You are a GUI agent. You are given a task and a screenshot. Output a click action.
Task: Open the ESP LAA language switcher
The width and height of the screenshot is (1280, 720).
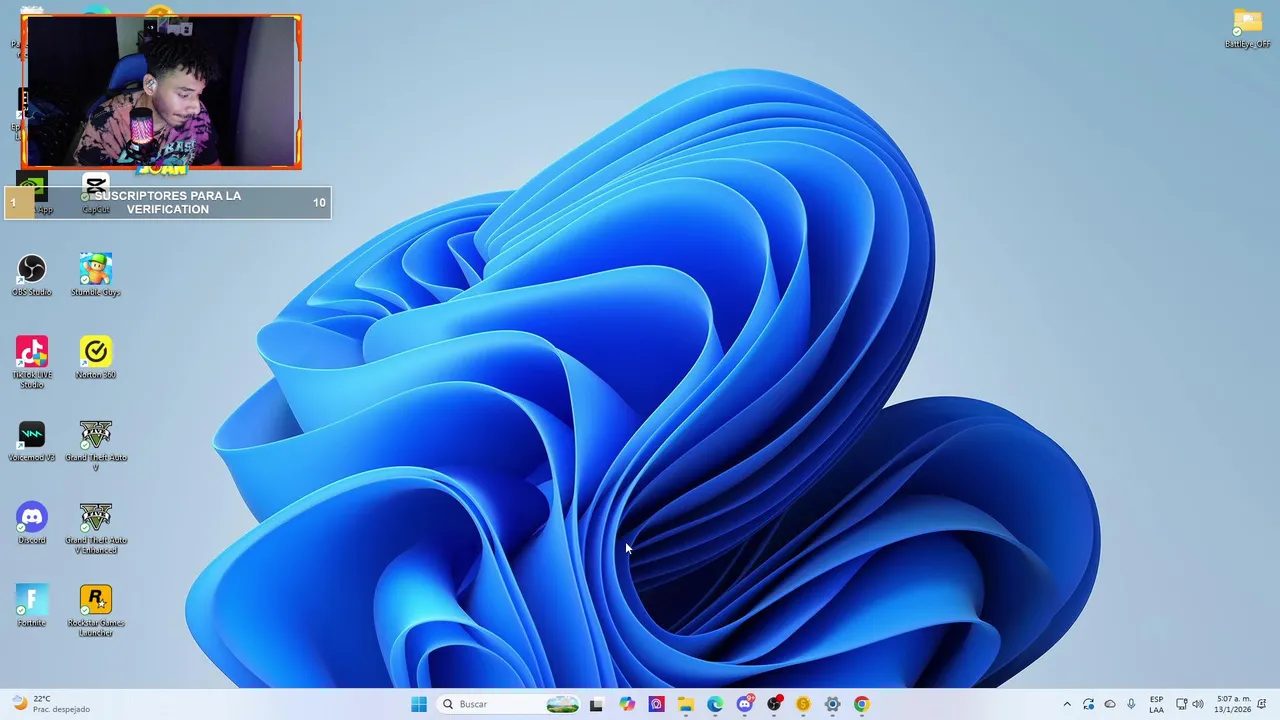1156,704
